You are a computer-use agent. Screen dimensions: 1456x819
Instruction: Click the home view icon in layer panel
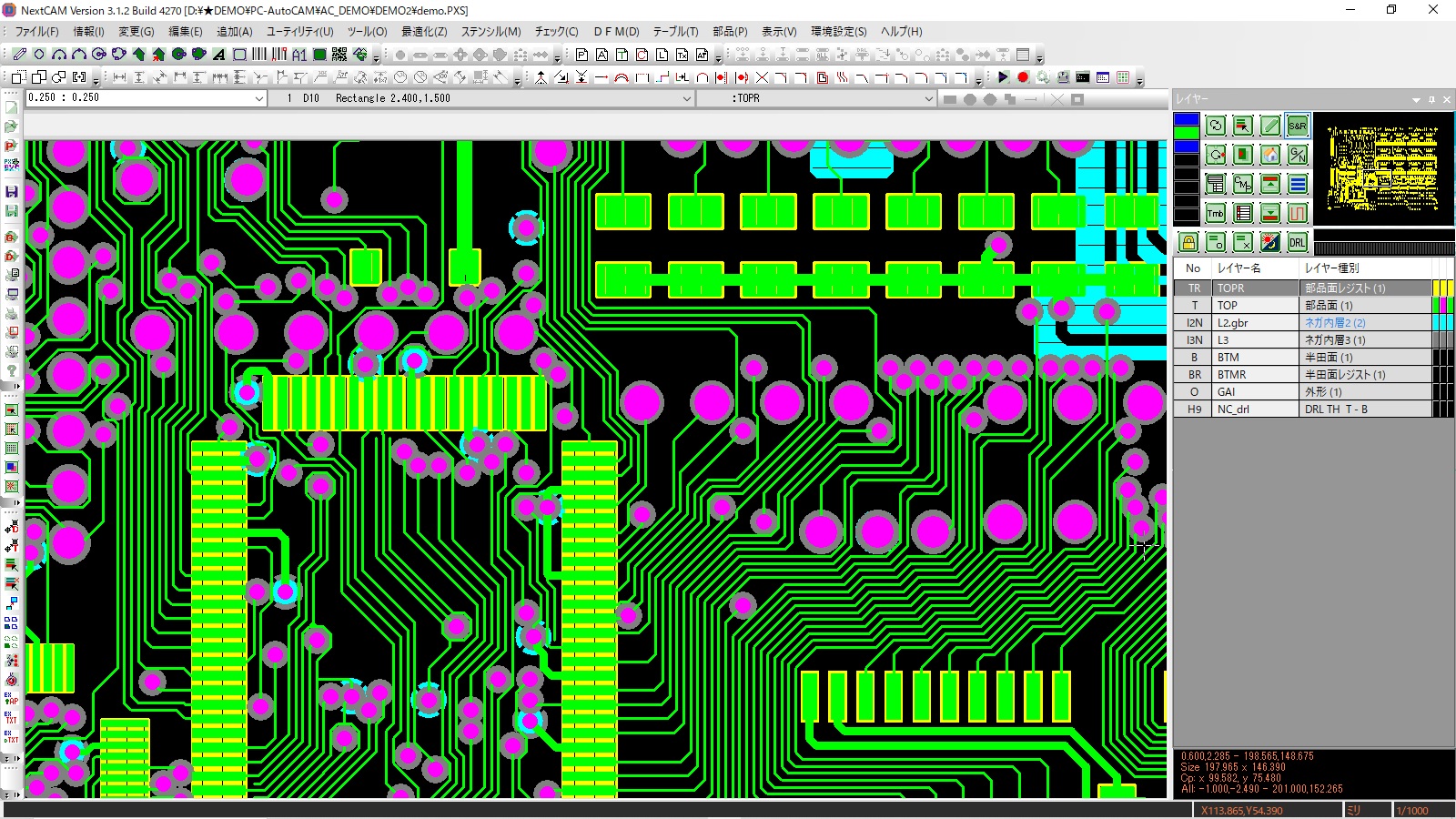1269,155
